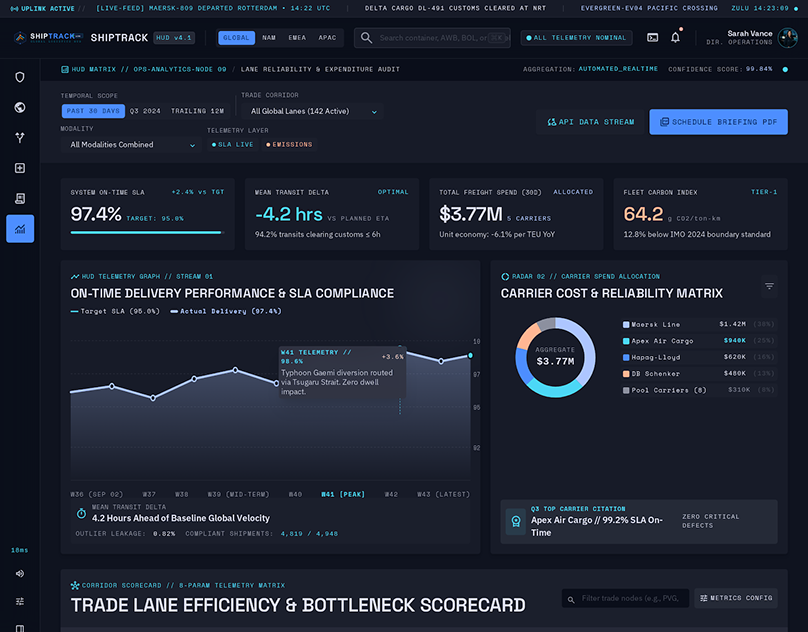Image resolution: width=808 pixels, height=632 pixels.
Task: Switch to the EMEA region tab
Action: pyautogui.click(x=297, y=38)
